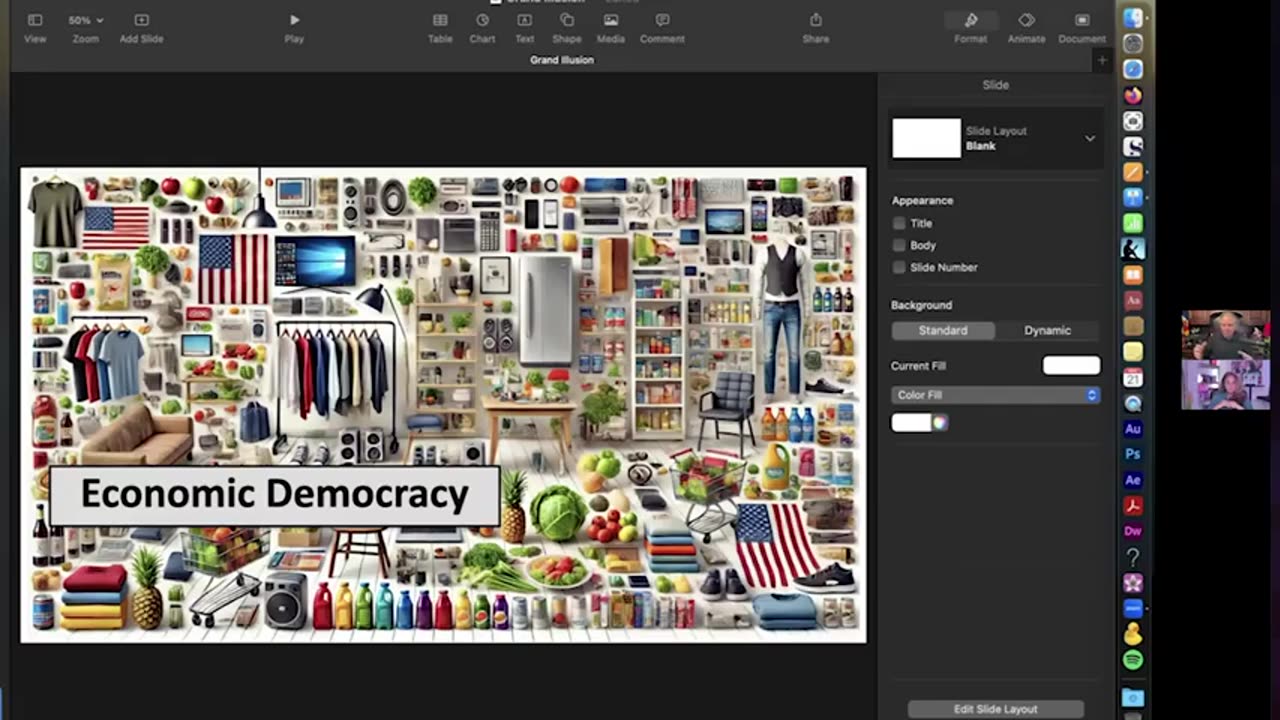Click the Grand Illusion tab title
The width and height of the screenshot is (1280, 720).
[562, 60]
